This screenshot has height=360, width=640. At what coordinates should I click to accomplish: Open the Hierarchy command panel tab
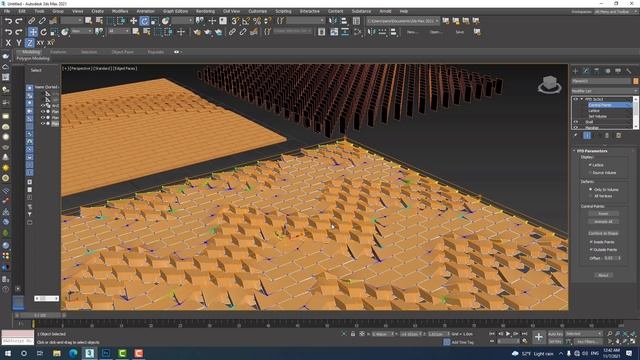(x=597, y=71)
